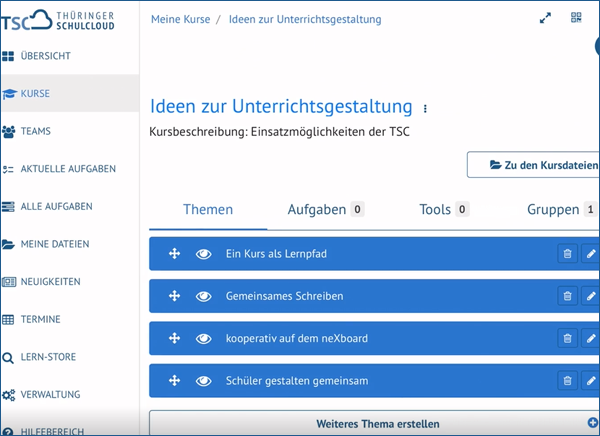Open three-dot course options menu beside title

pyautogui.click(x=425, y=109)
